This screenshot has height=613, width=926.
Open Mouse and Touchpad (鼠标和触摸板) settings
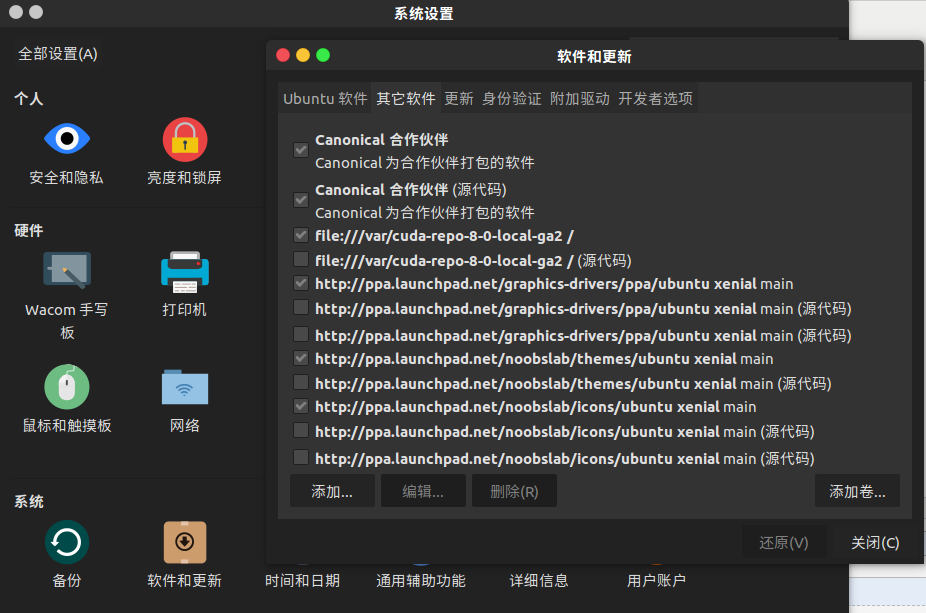coord(67,399)
